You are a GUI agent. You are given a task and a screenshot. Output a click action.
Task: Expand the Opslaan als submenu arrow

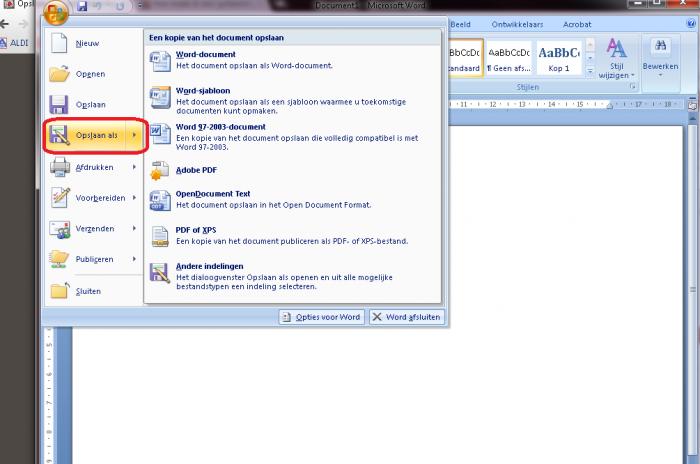coord(134,135)
